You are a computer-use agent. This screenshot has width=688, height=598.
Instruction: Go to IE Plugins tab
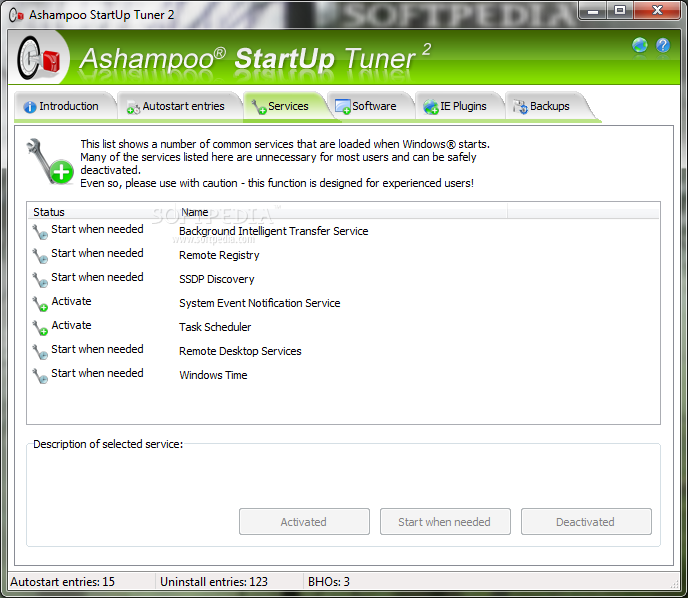coord(459,106)
